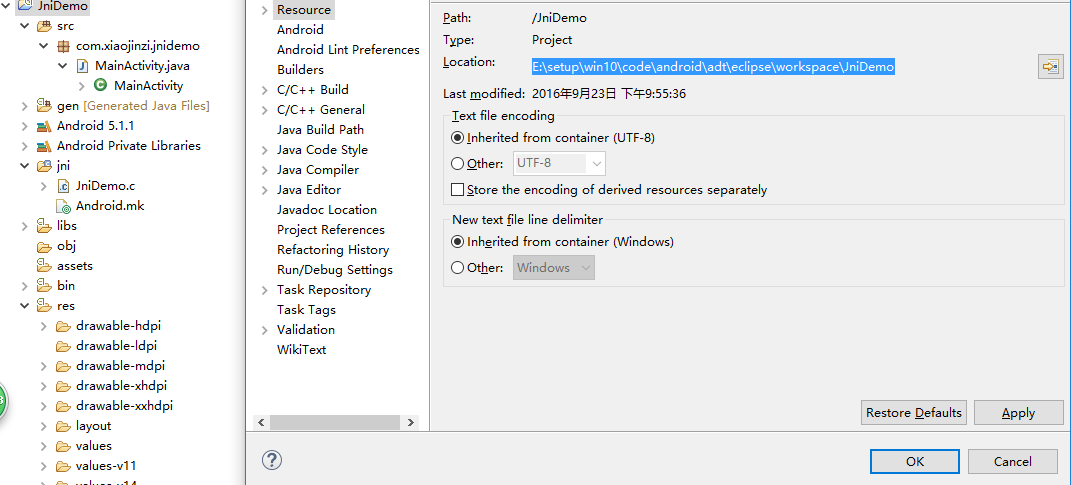Select Inherited from container (UTF-8) option
This screenshot has width=1071, height=485.
458,137
